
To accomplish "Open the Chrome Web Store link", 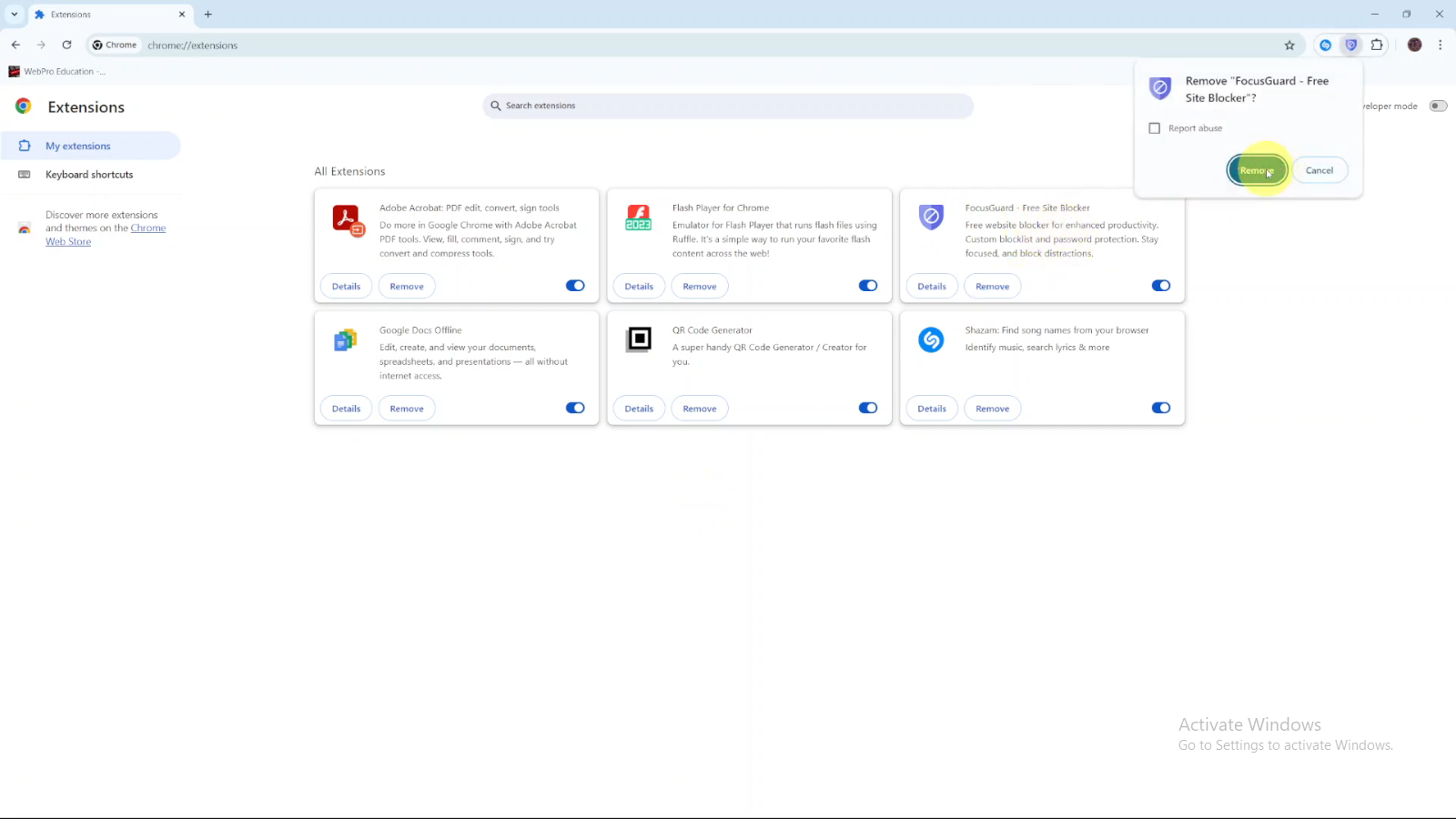I will [x=106, y=235].
